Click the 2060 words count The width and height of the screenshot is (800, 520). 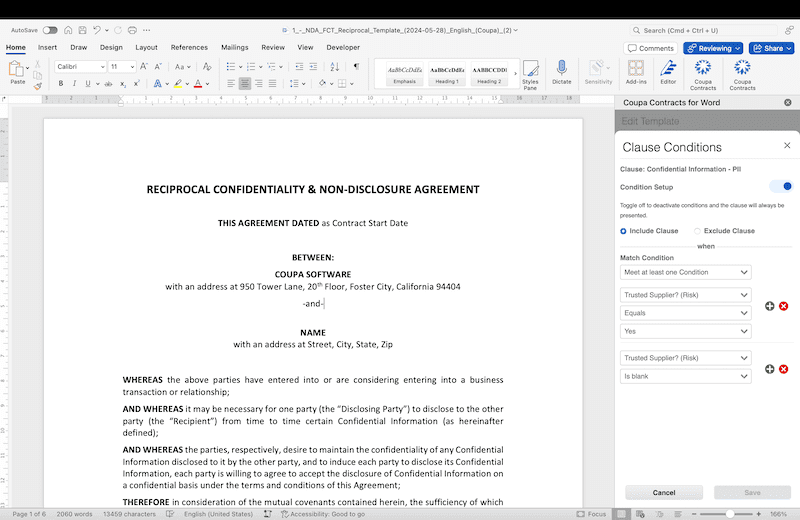[x=74, y=514]
